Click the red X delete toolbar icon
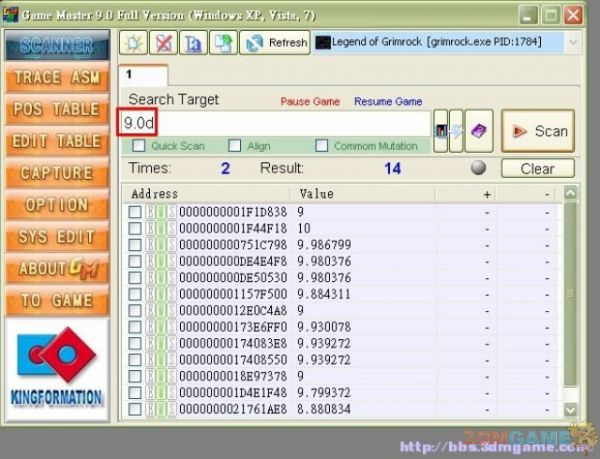Image resolution: width=600 pixels, height=459 pixels. click(x=162, y=42)
